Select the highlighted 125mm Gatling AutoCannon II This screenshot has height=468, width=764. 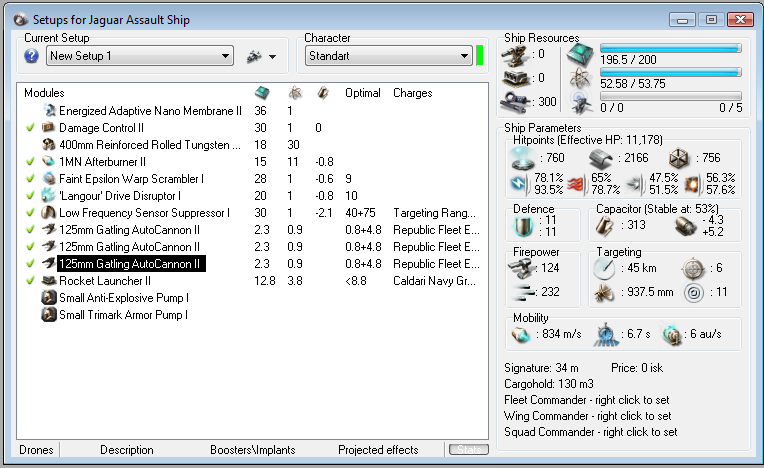pos(131,263)
